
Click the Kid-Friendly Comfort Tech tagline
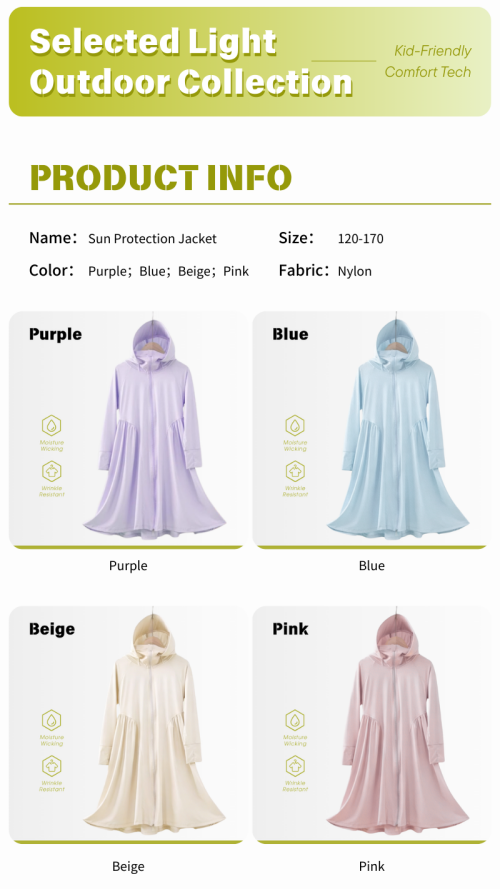429,61
